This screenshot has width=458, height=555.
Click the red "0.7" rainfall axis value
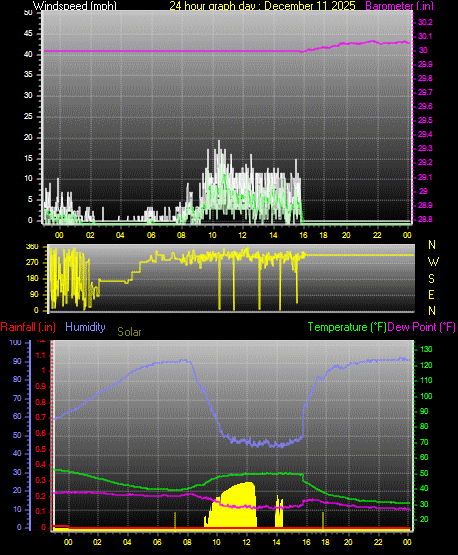tap(41, 418)
